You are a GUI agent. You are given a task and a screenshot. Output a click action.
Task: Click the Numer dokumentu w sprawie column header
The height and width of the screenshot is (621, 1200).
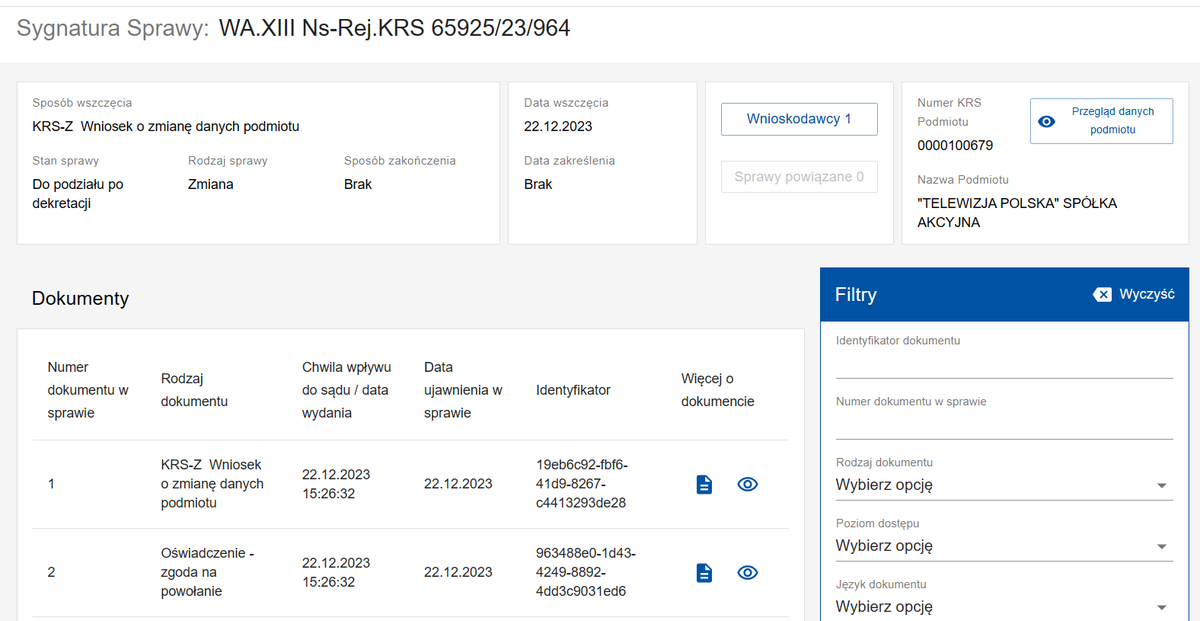point(88,390)
